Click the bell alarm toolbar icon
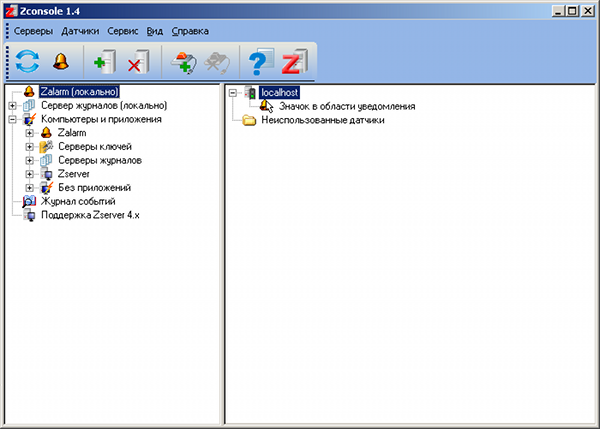The width and height of the screenshot is (600, 429). (x=61, y=61)
